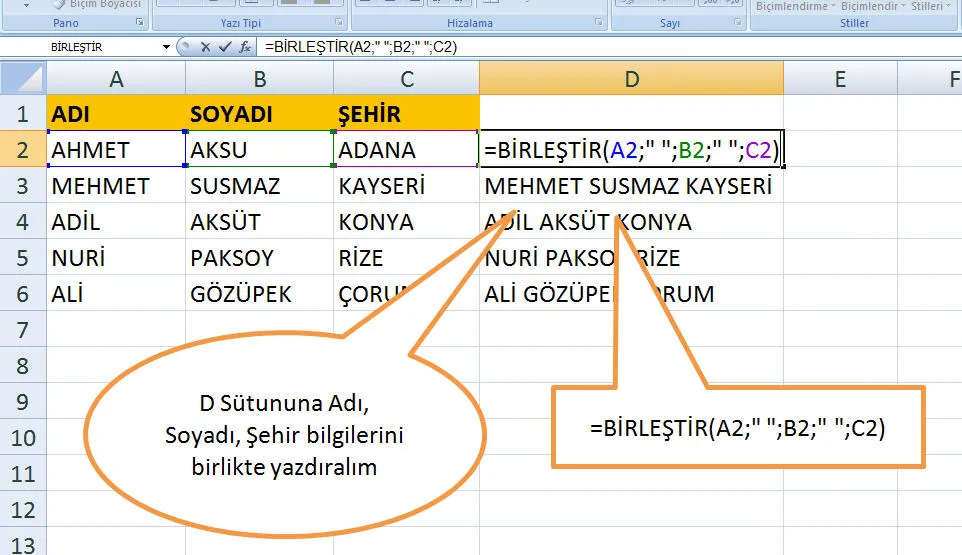
Task: Click the ŞEHİR header cell
Action: (x=405, y=114)
